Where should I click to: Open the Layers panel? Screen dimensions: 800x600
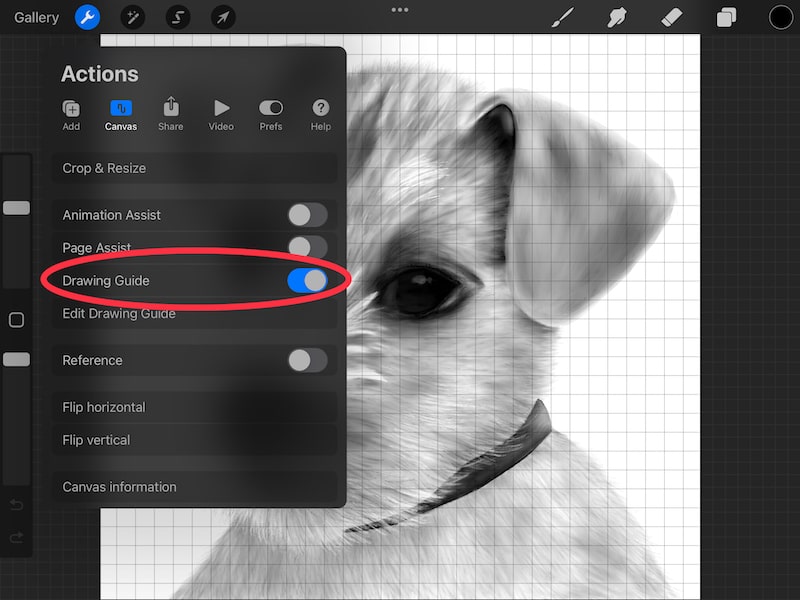point(726,17)
